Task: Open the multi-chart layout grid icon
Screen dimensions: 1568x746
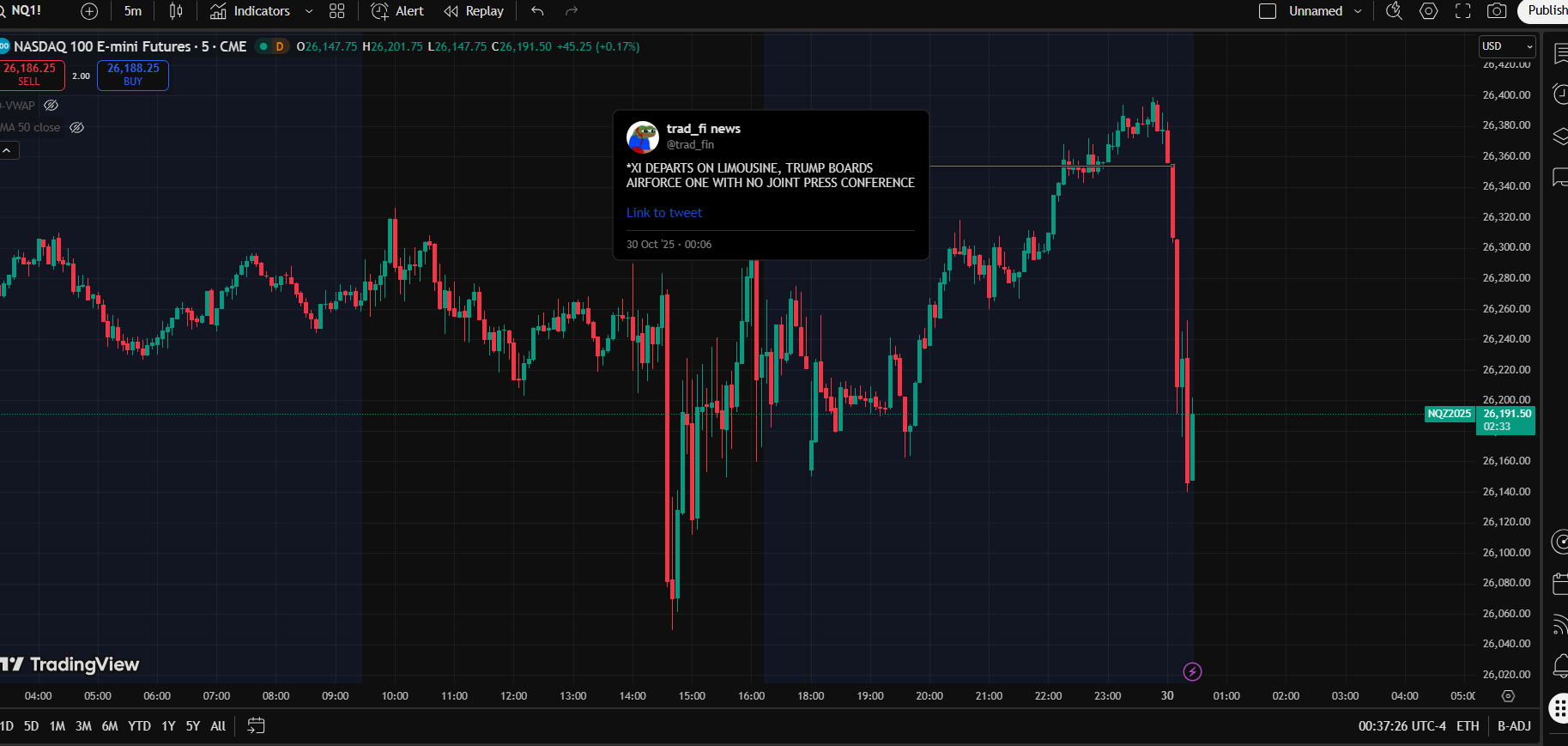Action: tap(337, 11)
